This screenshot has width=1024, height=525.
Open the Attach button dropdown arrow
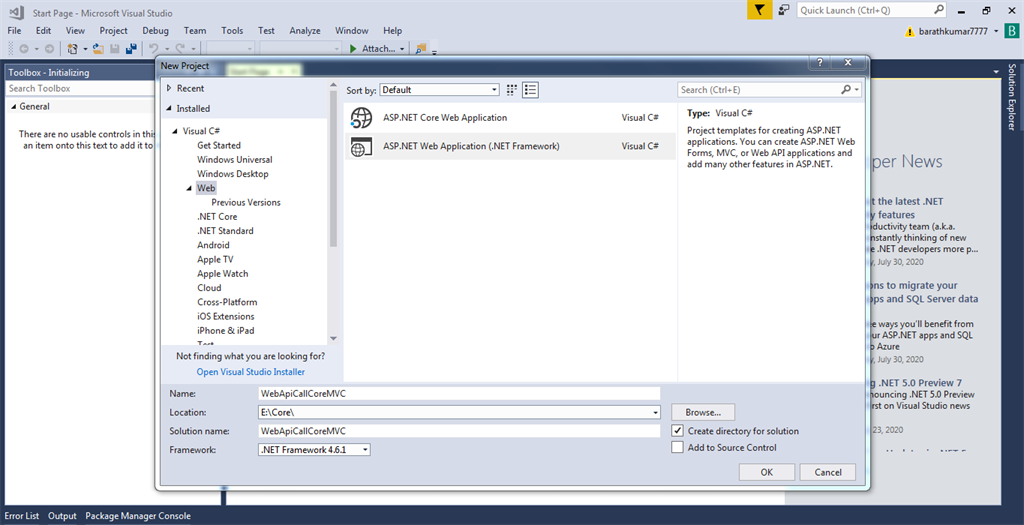point(402,49)
